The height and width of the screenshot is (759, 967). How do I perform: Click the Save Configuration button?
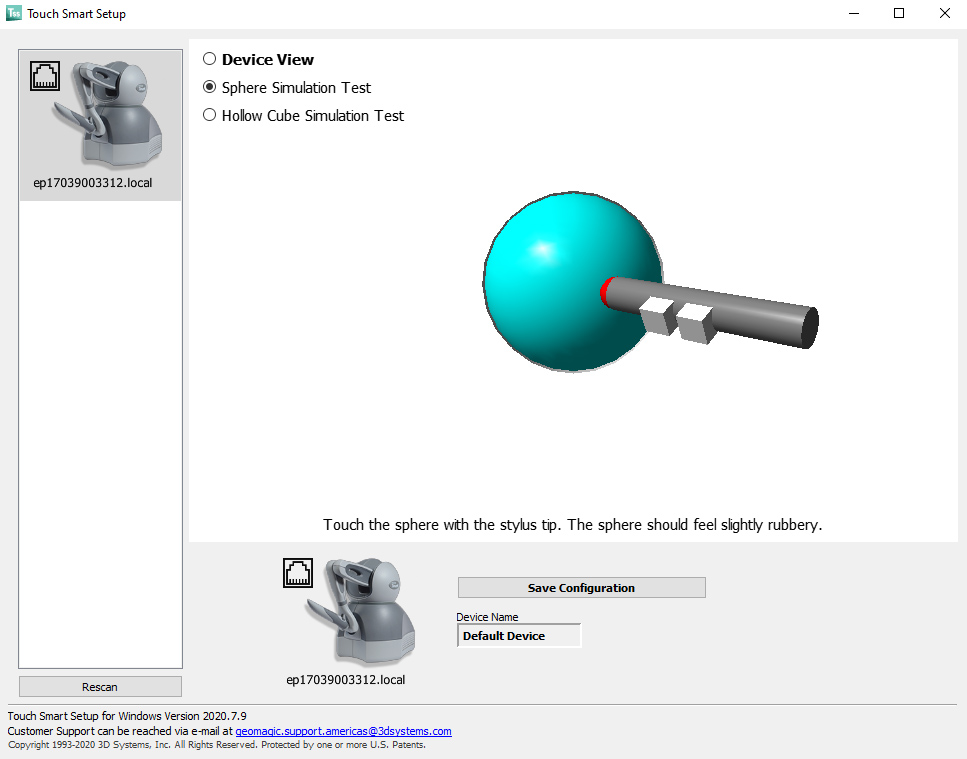[x=582, y=588]
